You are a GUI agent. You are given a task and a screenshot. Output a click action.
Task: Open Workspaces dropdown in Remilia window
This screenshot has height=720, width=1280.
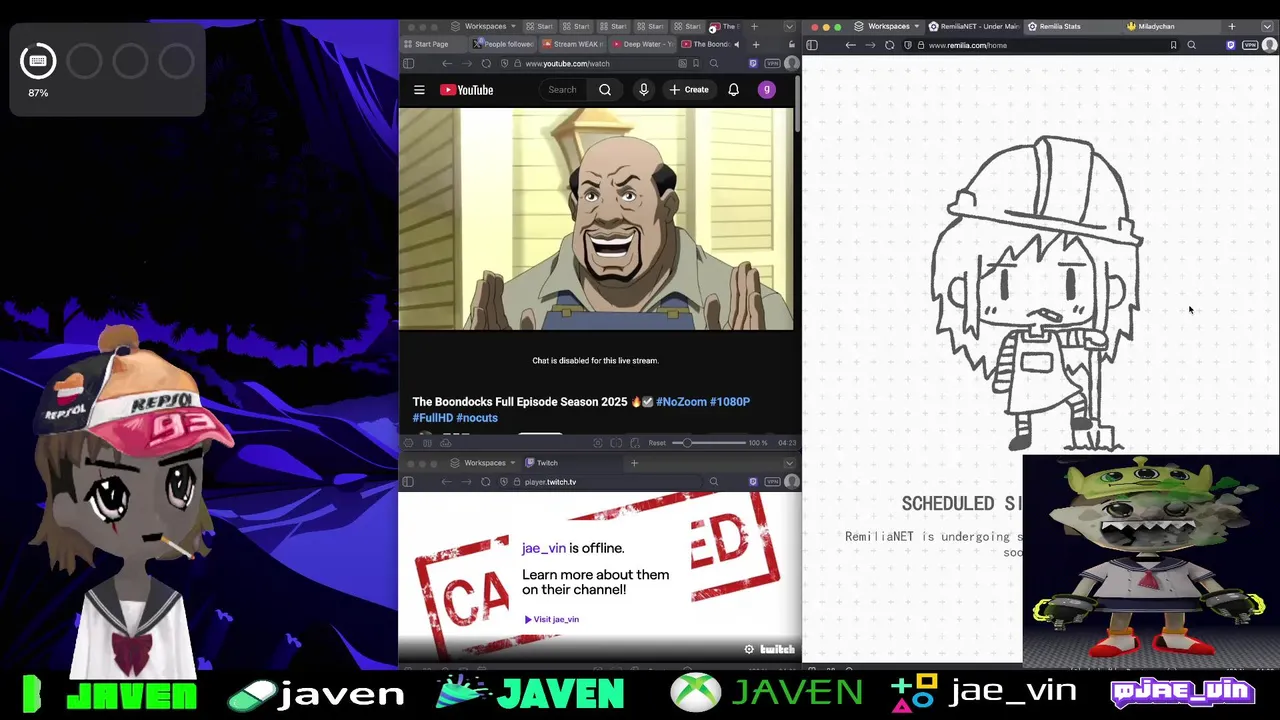[889, 27]
